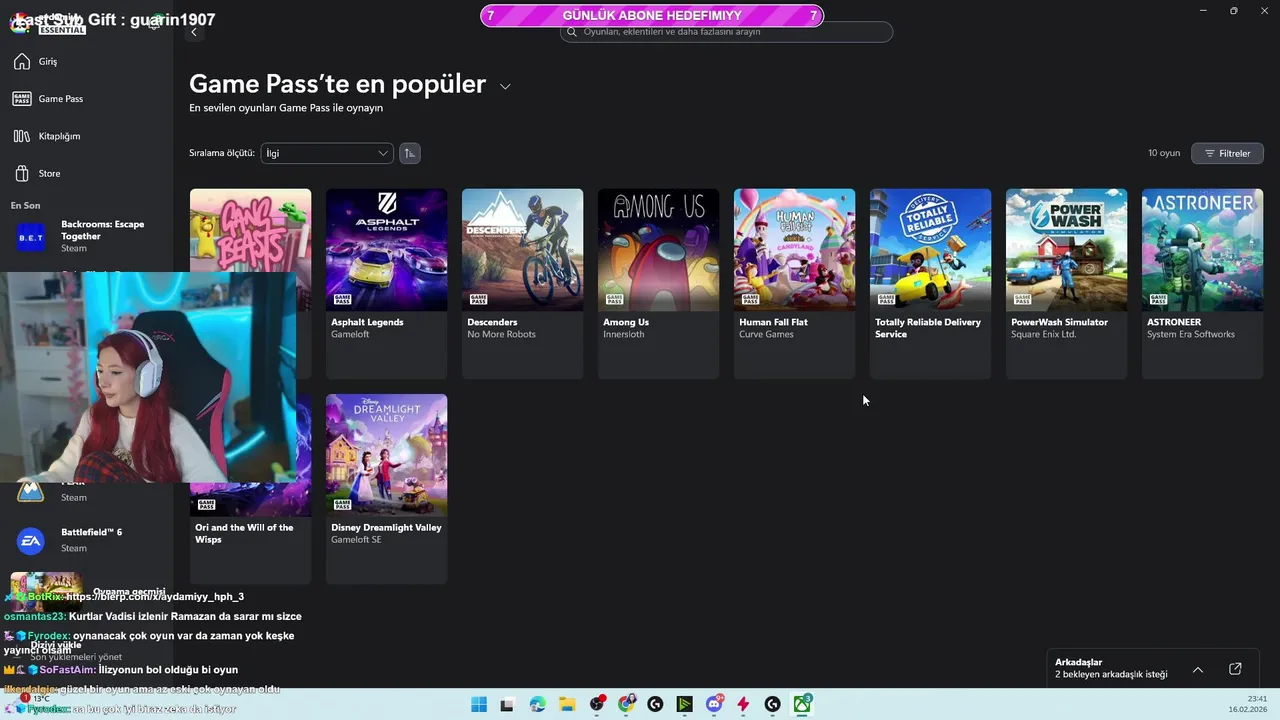Open Backrooms: Escape Together B.E.T. icon
Viewport: 1280px width, 720px height.
coord(31,238)
